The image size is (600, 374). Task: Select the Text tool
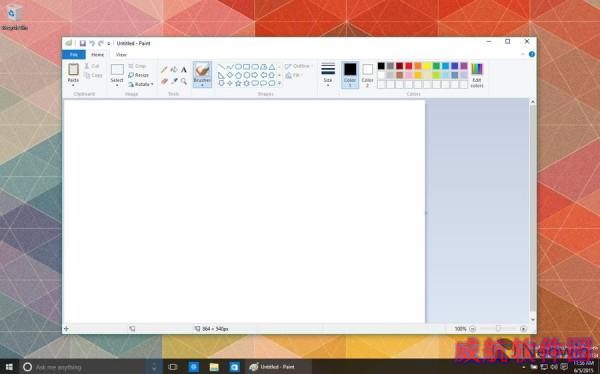pyautogui.click(x=184, y=70)
